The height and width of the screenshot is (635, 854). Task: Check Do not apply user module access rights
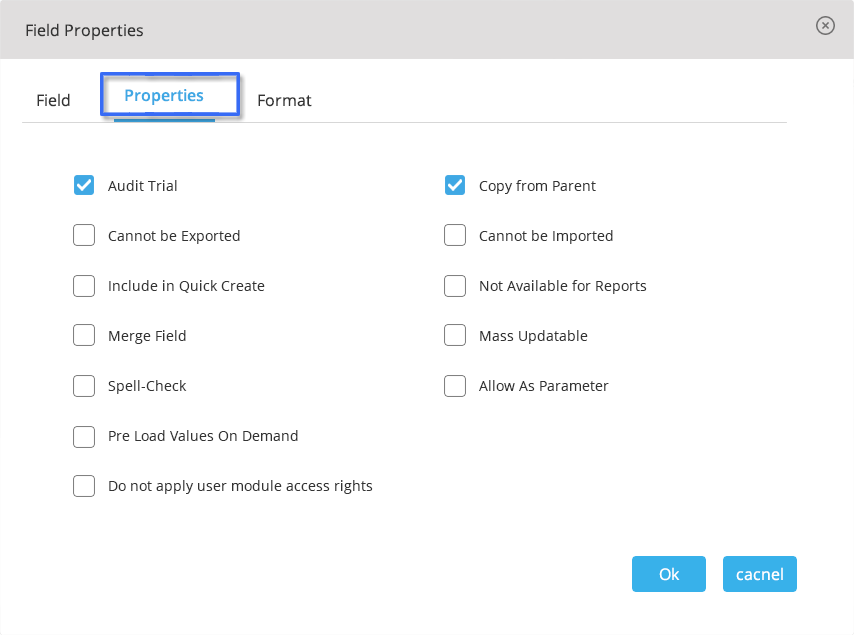click(84, 486)
